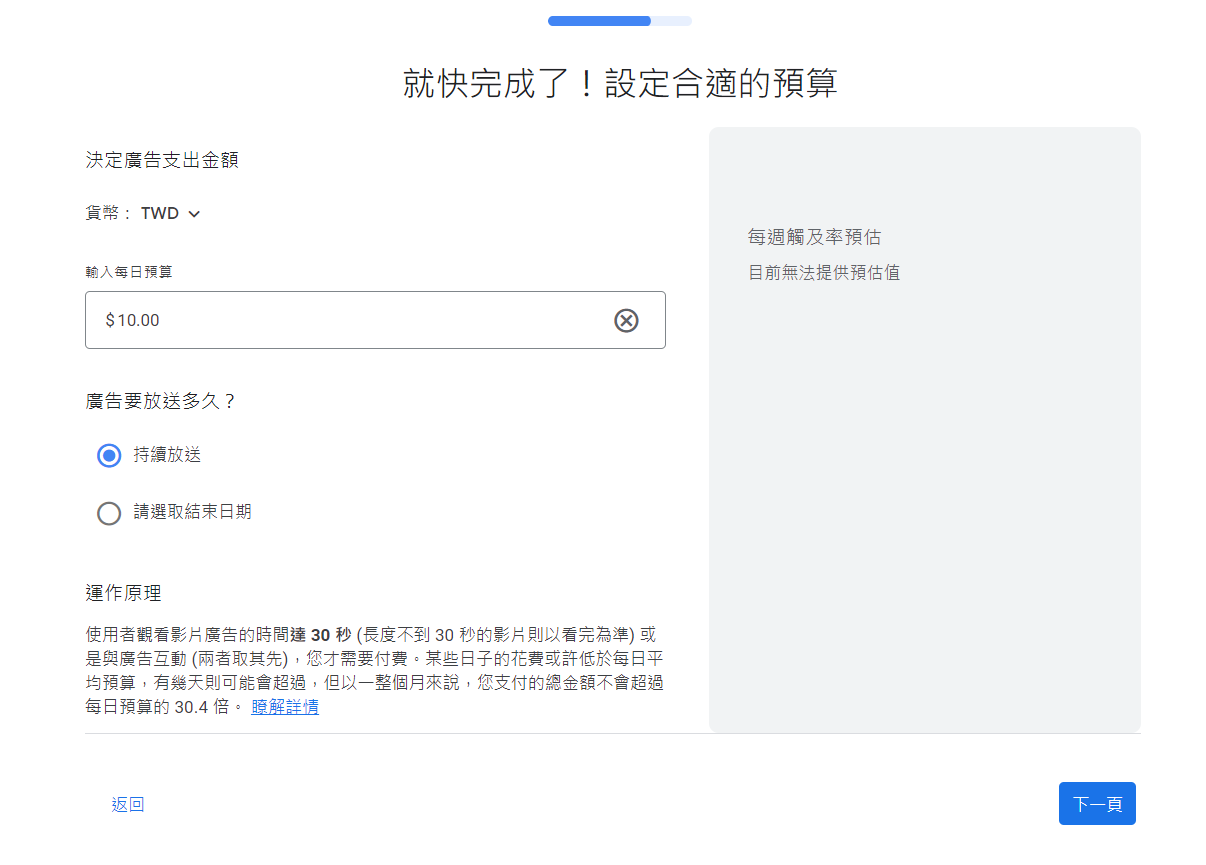Click the 輸入每日預算 field label
Image resolution: width=1206 pixels, height=865 pixels.
pyautogui.click(x=129, y=271)
